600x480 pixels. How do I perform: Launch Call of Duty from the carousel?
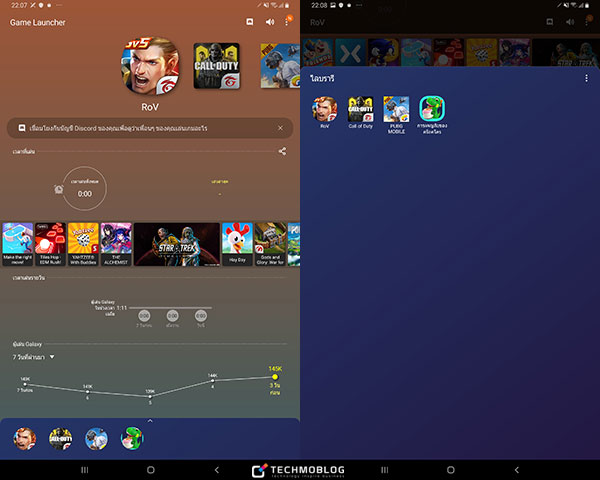pyautogui.click(x=217, y=66)
